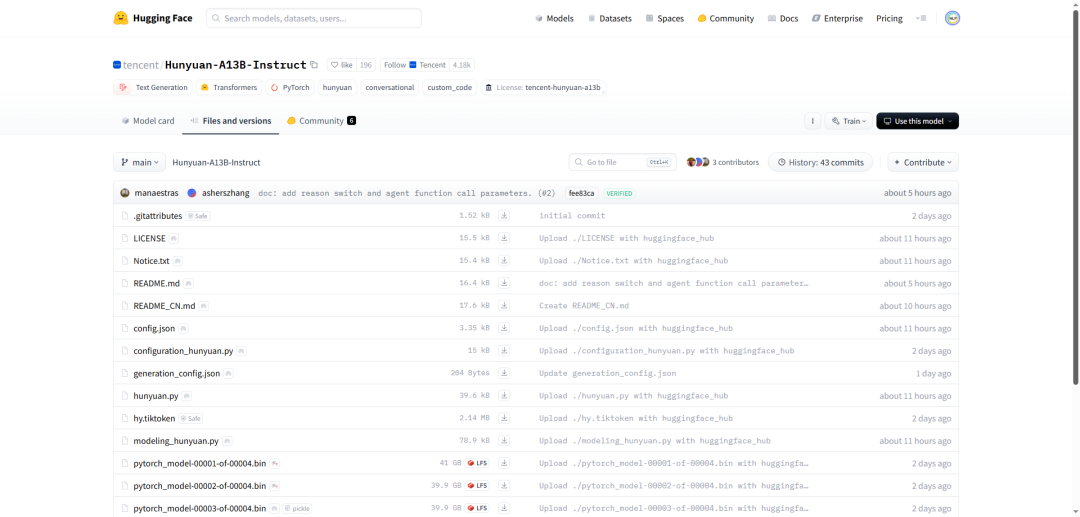The width and height of the screenshot is (1080, 517).
Task: Open Enterprise in the top navigation
Action: (837, 19)
